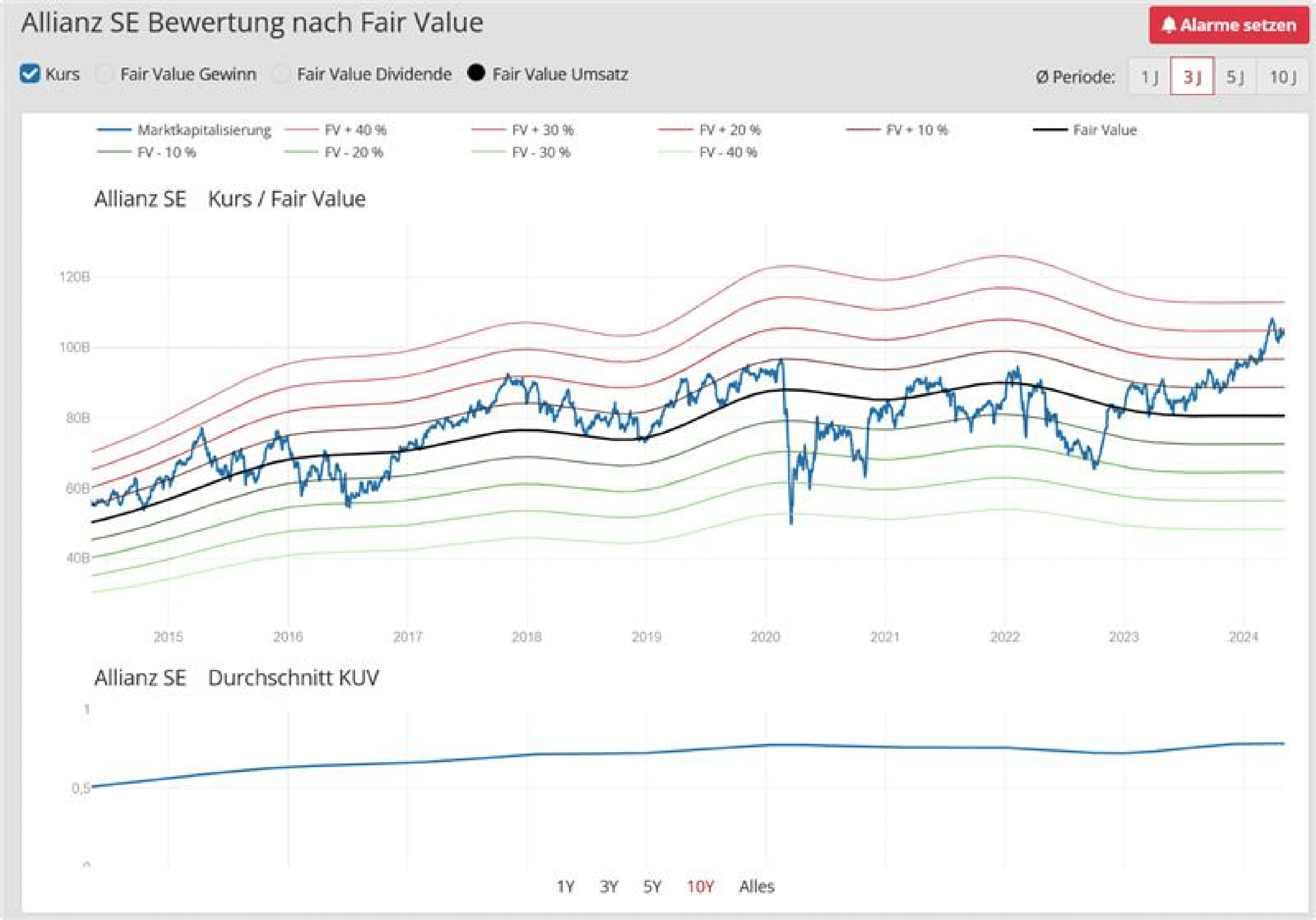Viewport: 1316px width, 920px height.
Task: Select the Fair Value Umsatz radio button
Action: pos(476,73)
